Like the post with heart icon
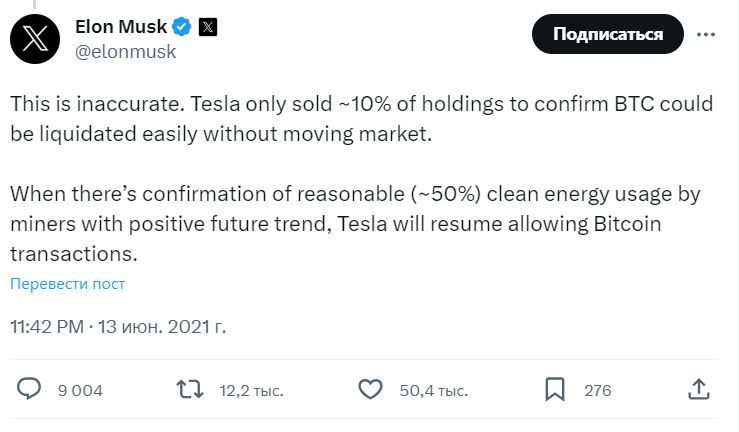The image size is (739, 432). tap(370, 389)
